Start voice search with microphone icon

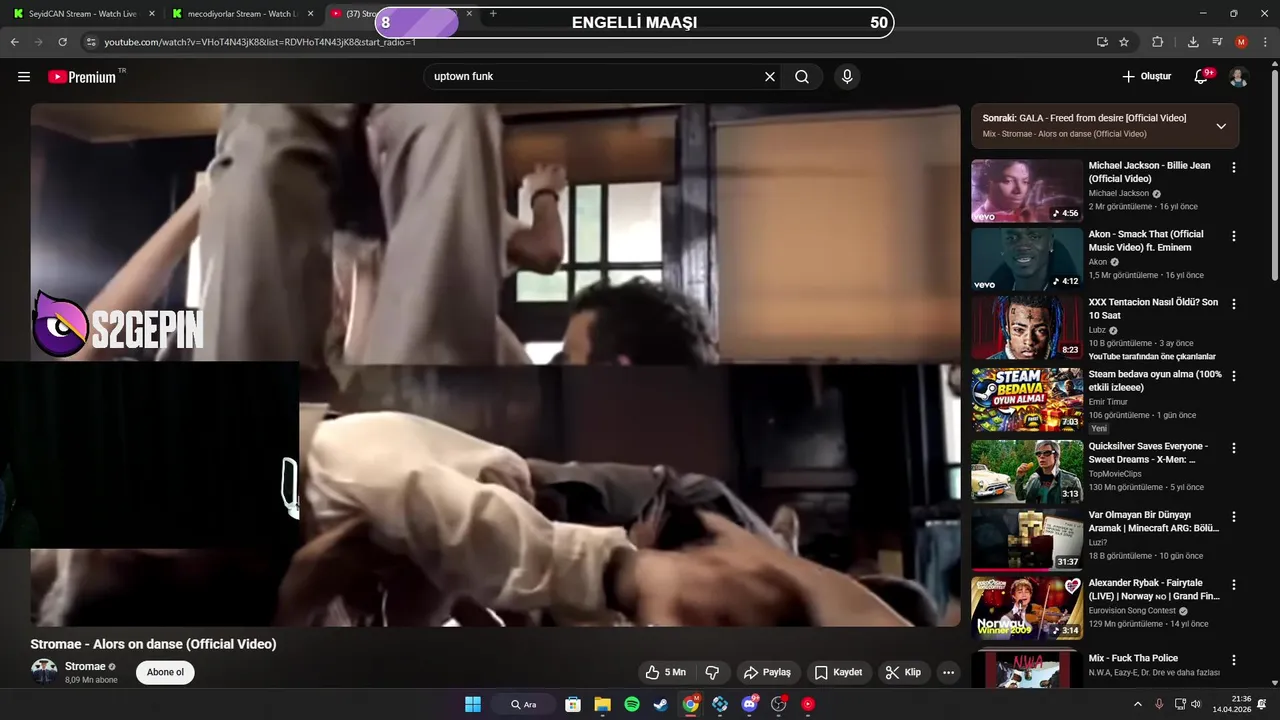click(x=847, y=77)
